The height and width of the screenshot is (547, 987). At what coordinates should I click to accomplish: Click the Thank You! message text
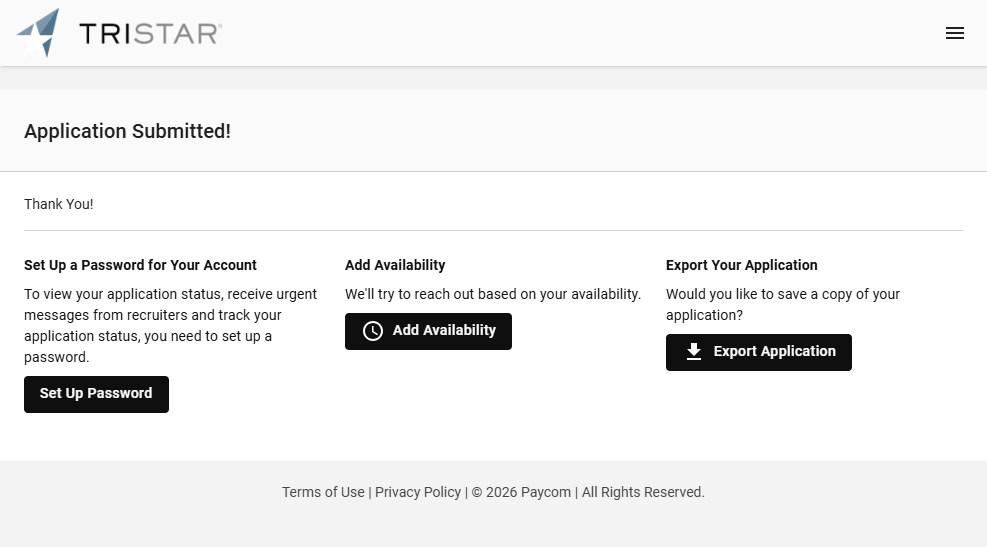pos(59,204)
